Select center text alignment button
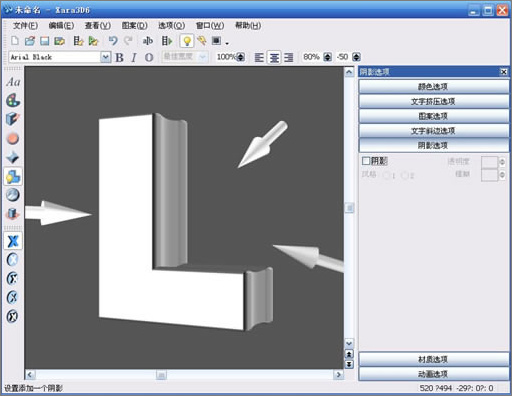The width and height of the screenshot is (512, 396). pos(274,57)
